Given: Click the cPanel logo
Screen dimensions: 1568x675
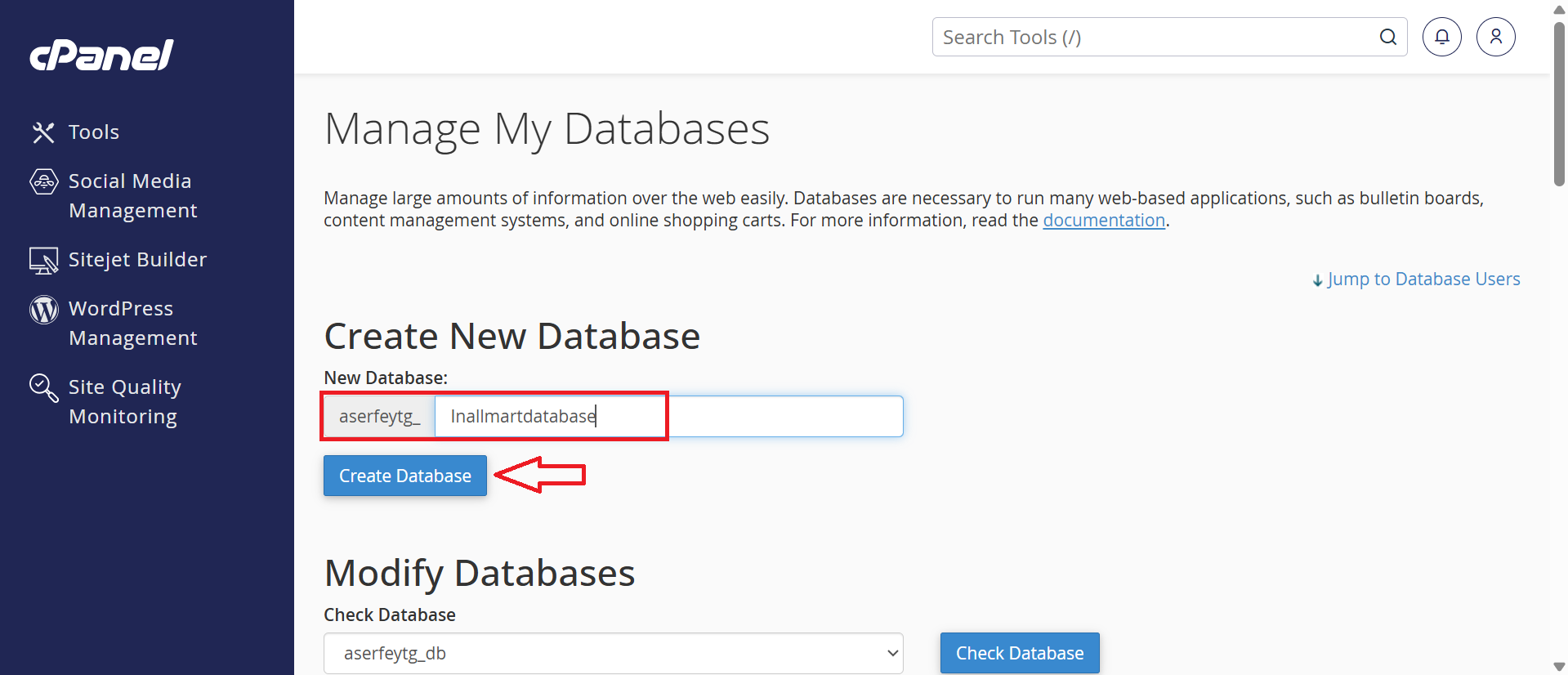Looking at the screenshot, I should pyautogui.click(x=101, y=55).
